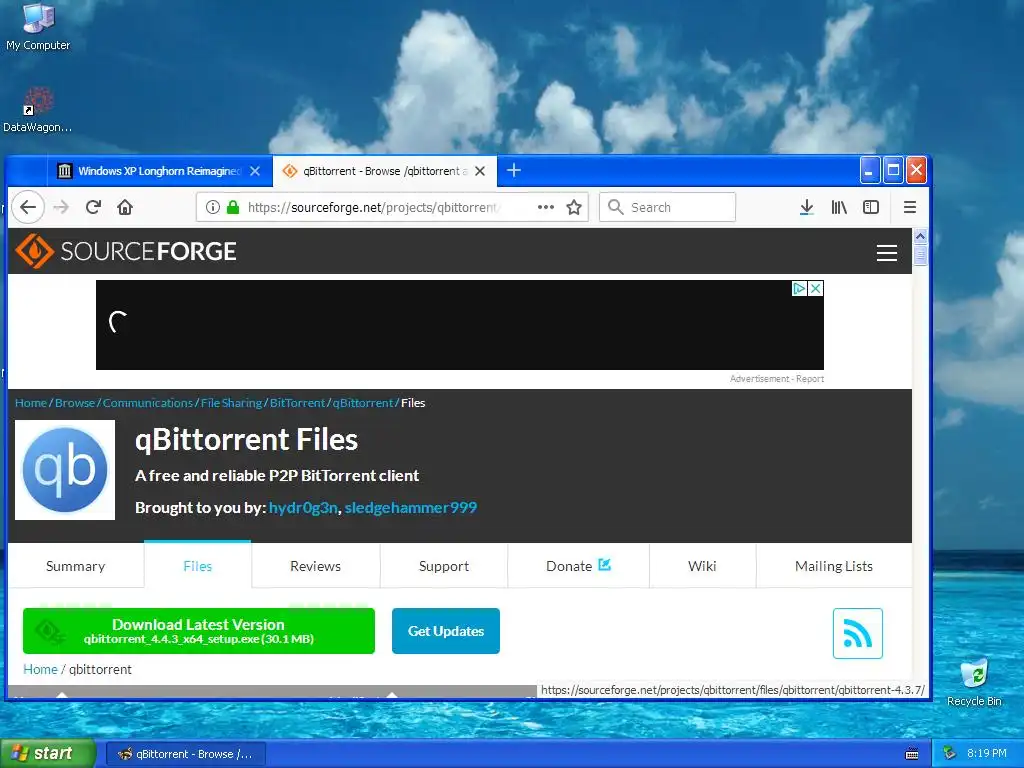Click the system tray network icon

950,754
